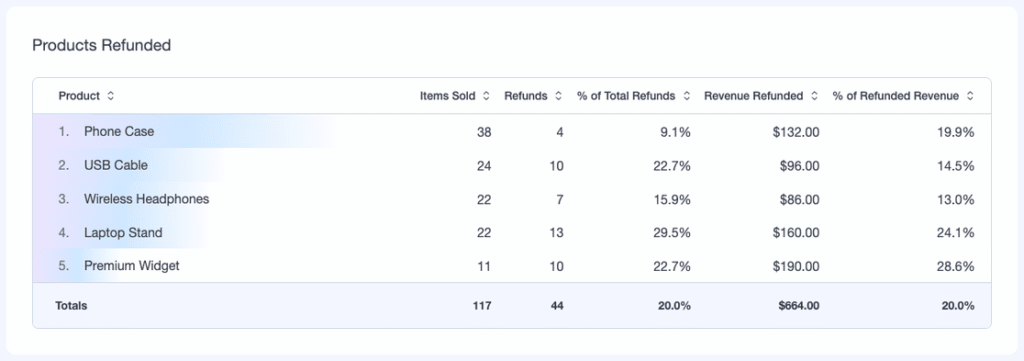The width and height of the screenshot is (1024, 361).
Task: Click the % of Refunded Revenue header
Action: coord(896,96)
